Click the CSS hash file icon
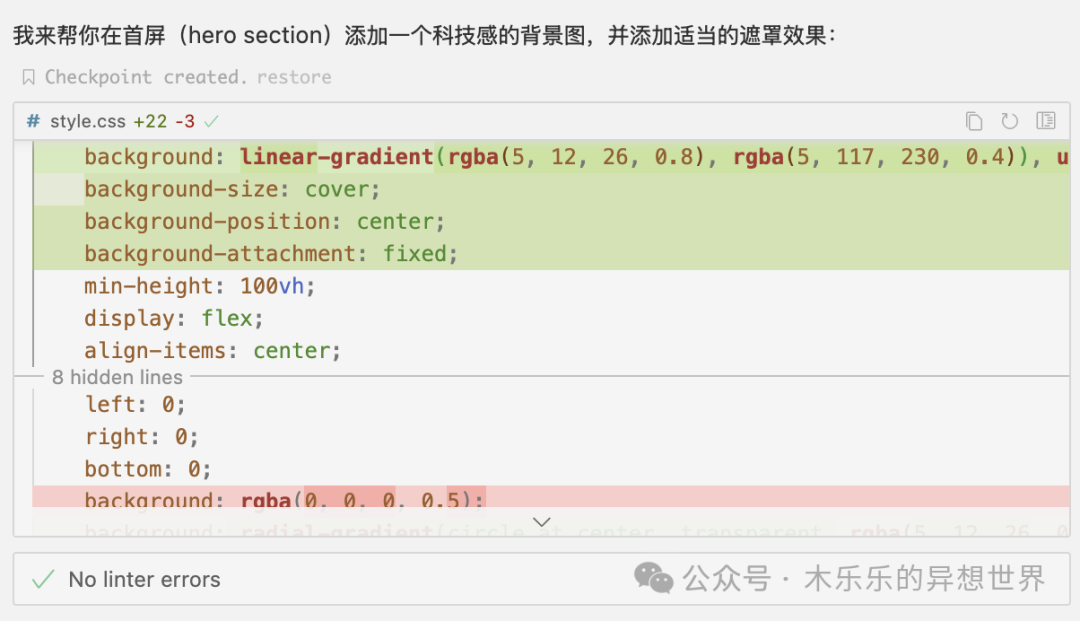Viewport: 1080px width, 621px height. 33,121
